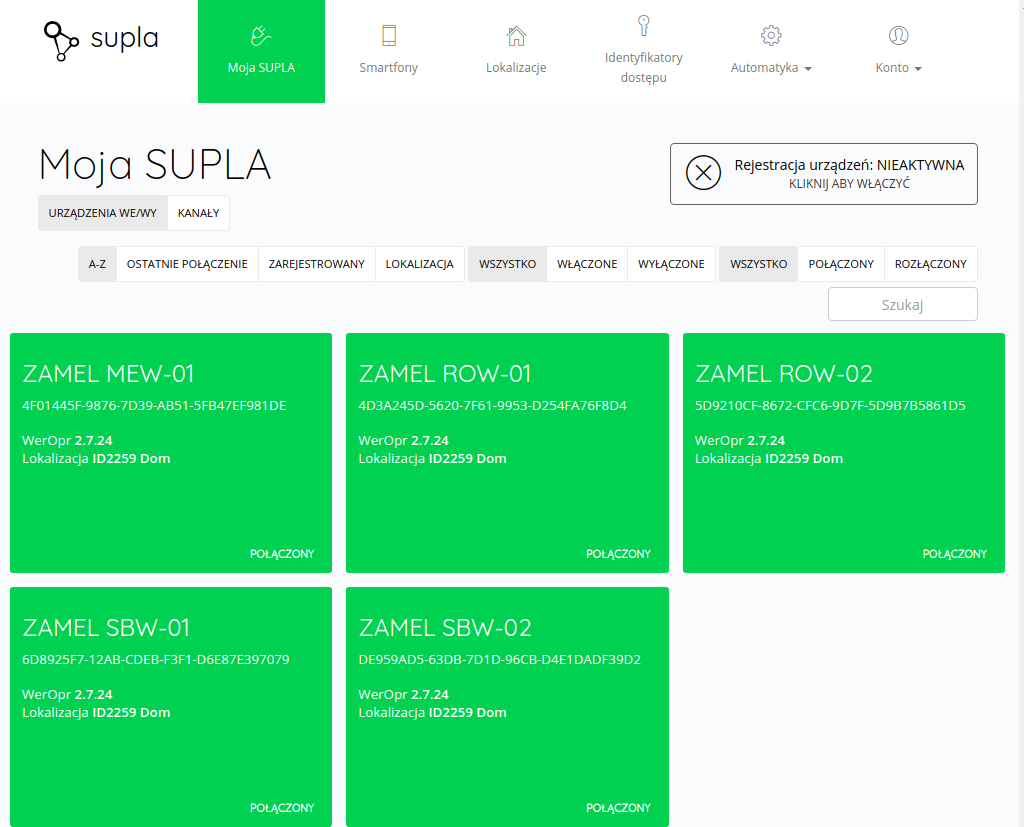Click POŁĄCZONY status on ZAMEL ROW-02

955,554
